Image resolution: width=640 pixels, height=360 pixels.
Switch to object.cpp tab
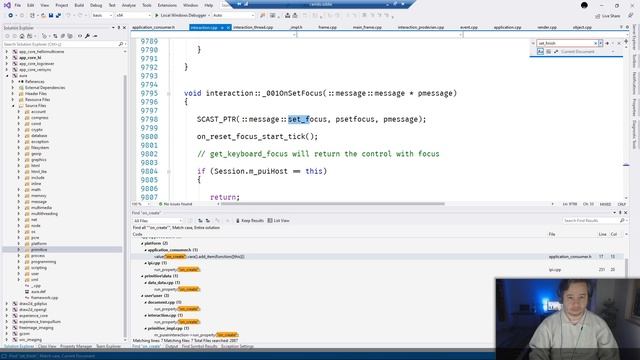coord(582,27)
